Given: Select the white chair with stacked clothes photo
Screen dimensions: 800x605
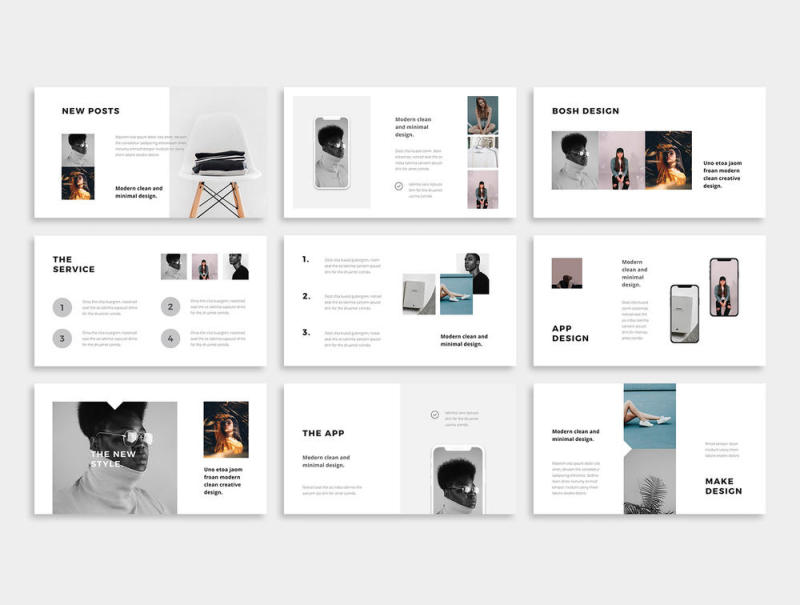Looking at the screenshot, I should coord(217,152).
